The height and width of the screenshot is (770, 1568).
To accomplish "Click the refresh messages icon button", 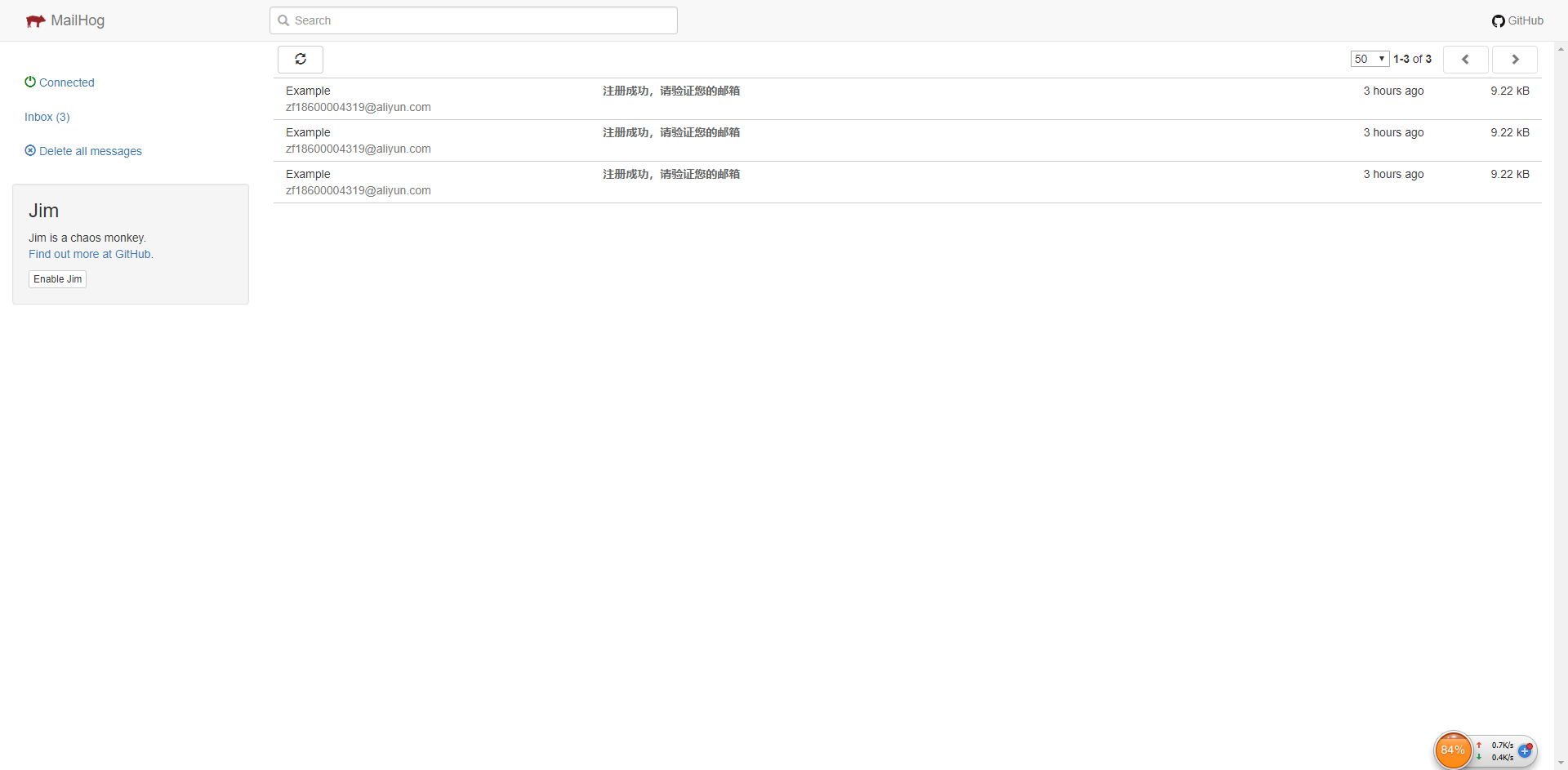I will pyautogui.click(x=301, y=60).
